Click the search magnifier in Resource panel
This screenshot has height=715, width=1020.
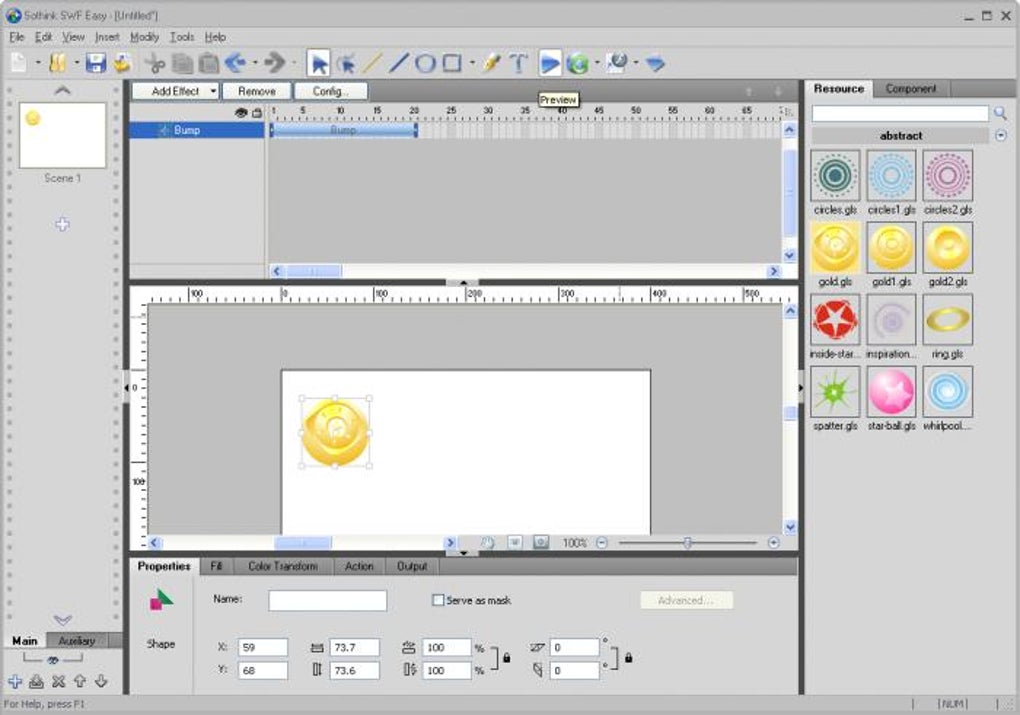click(x=1000, y=114)
